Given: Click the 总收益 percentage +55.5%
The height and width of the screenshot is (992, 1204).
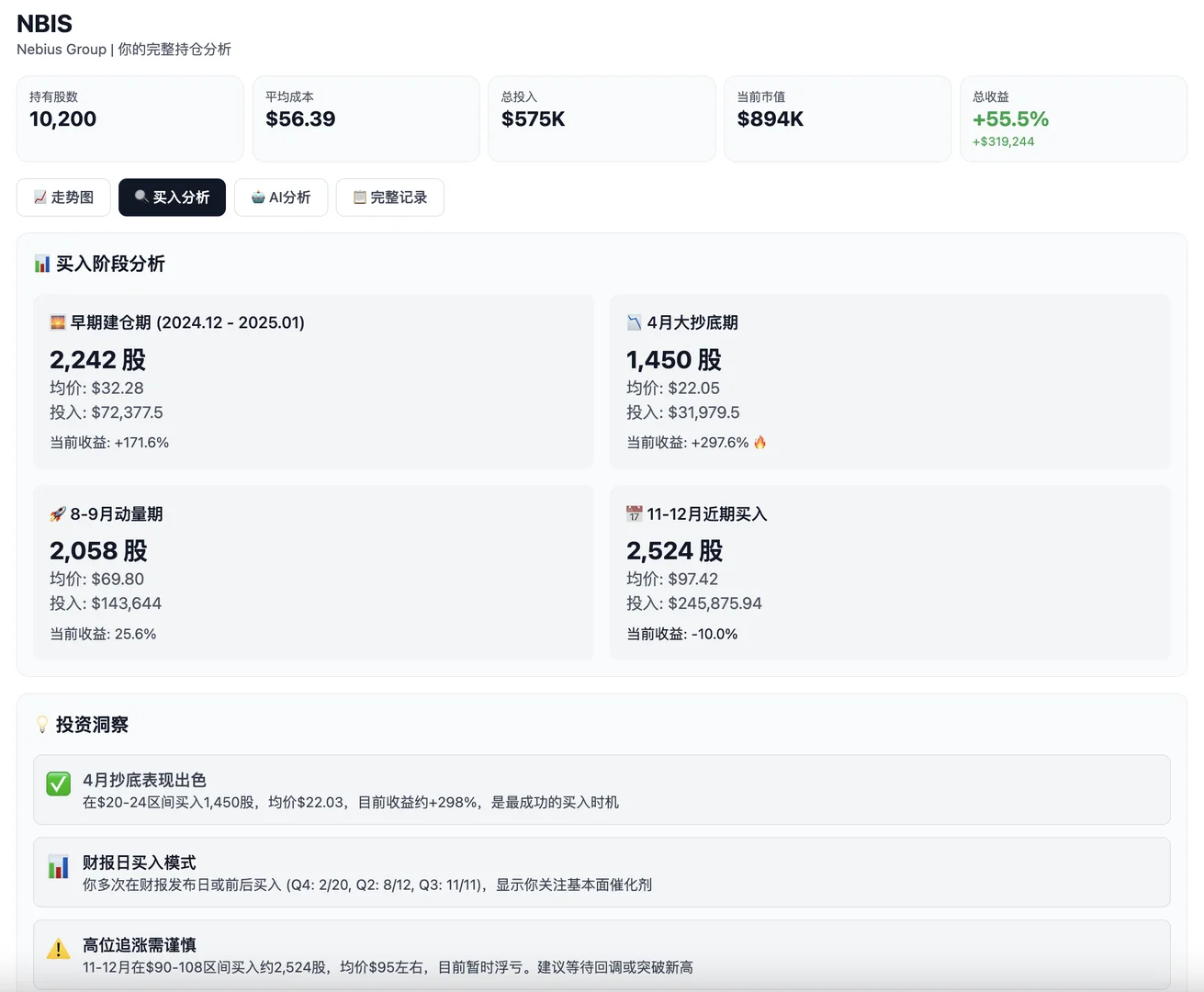Looking at the screenshot, I should tap(1010, 119).
